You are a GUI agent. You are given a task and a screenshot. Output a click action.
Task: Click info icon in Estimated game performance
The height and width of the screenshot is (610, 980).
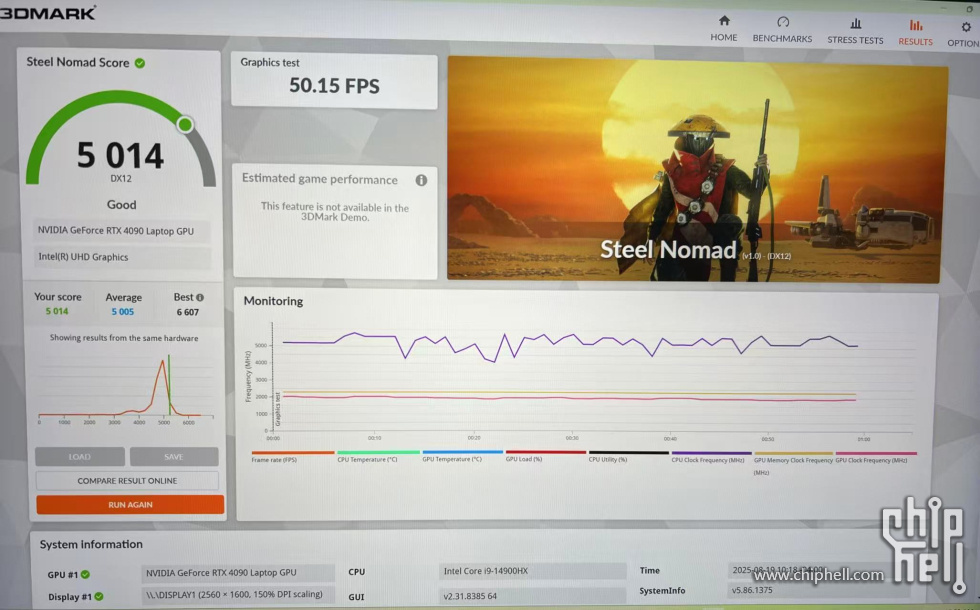[421, 180]
